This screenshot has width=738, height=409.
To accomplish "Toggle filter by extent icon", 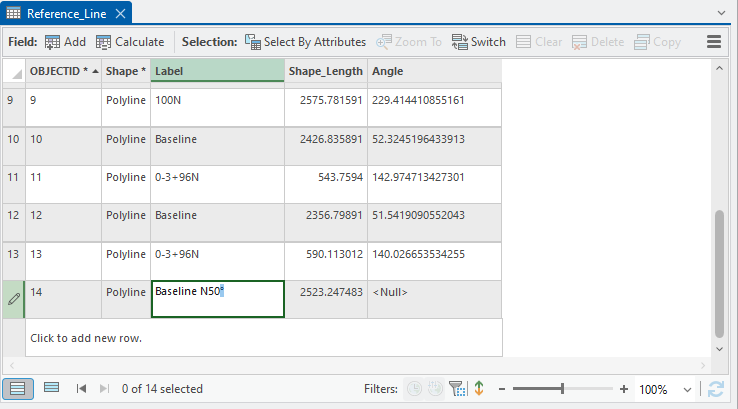I will click(x=457, y=389).
